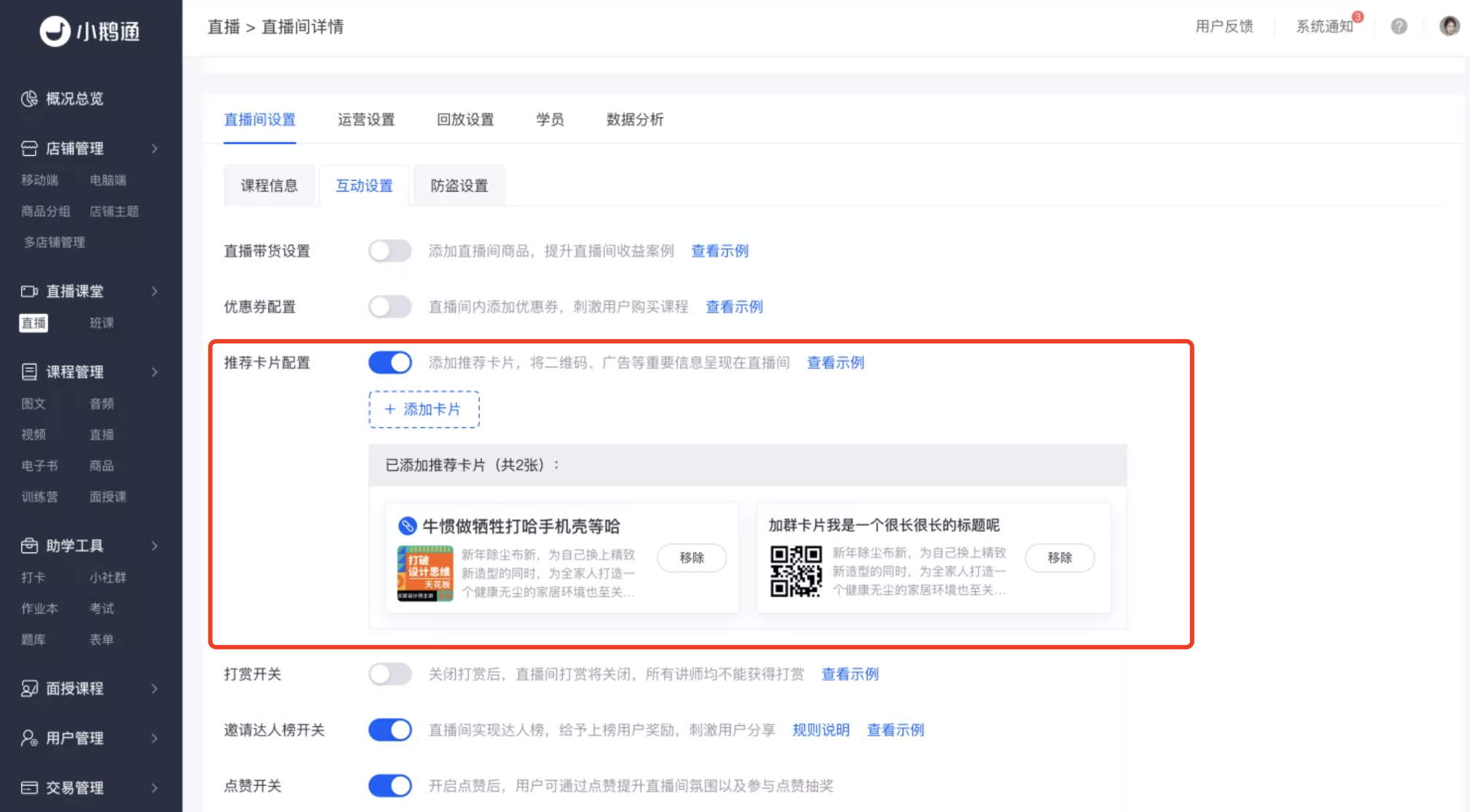Select the 互动设置 sub-tab

click(365, 186)
